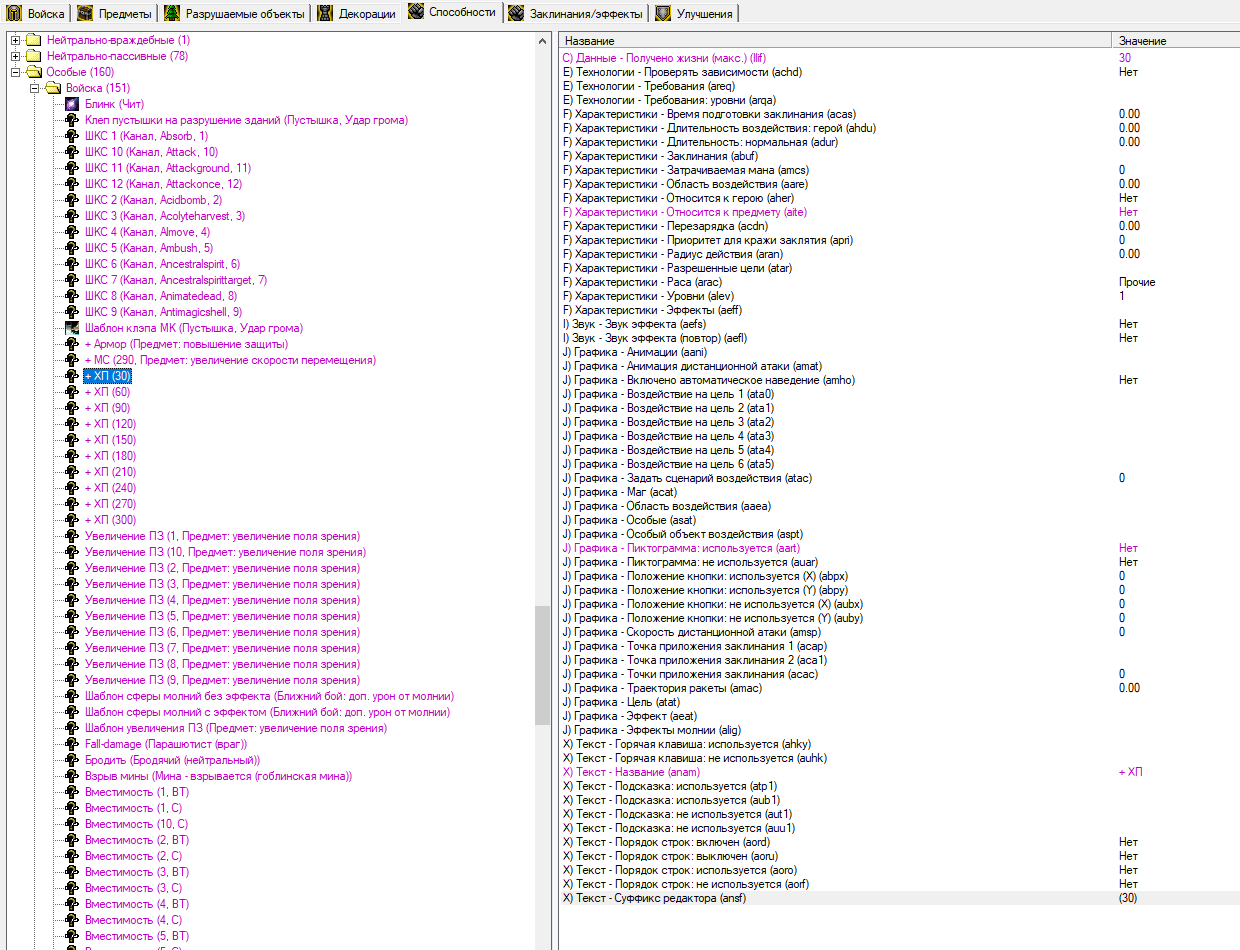Click the Особые folder icon
Screen dimensions: 1240x950
34,72
